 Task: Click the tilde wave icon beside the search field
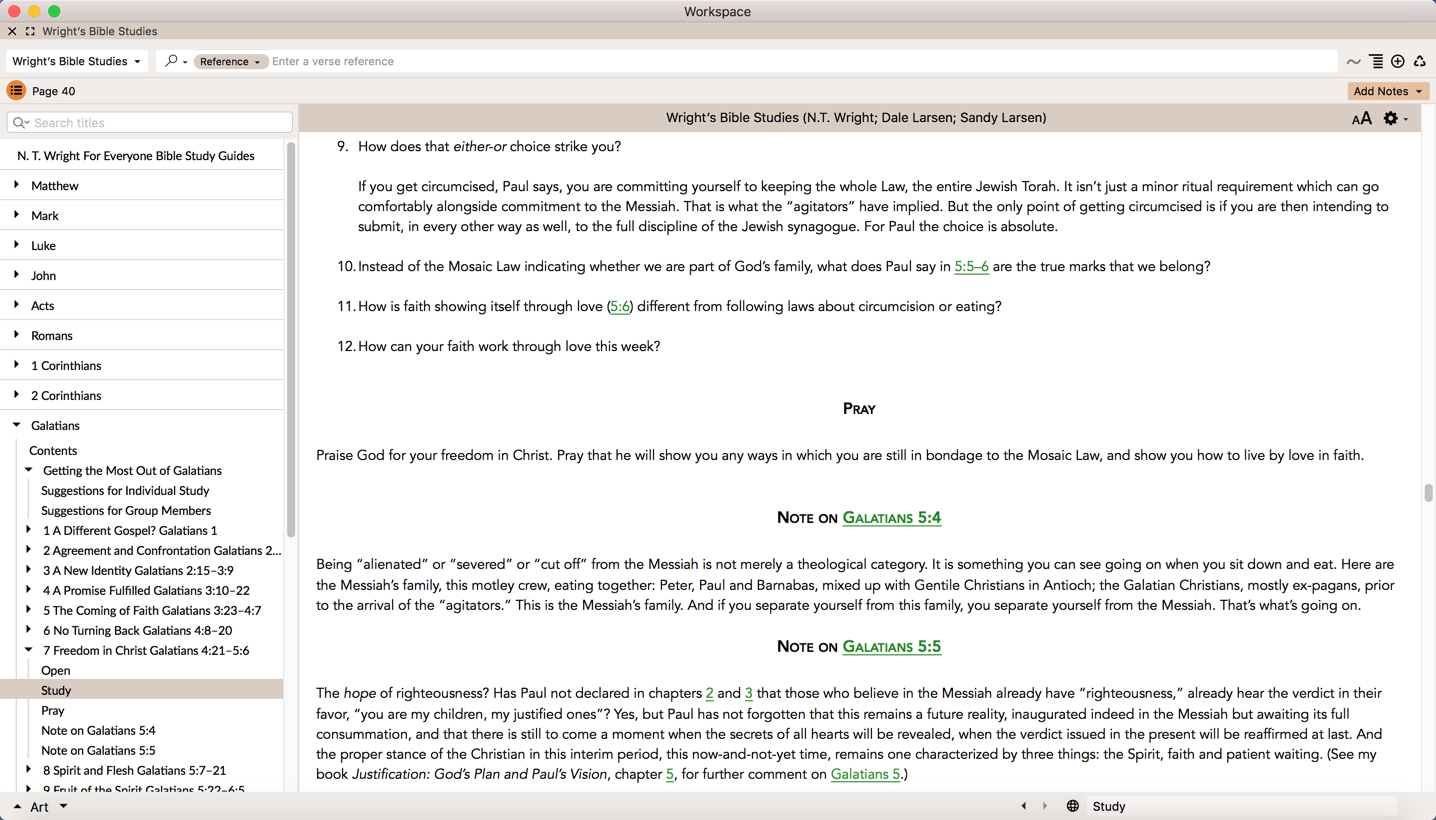(1353, 62)
